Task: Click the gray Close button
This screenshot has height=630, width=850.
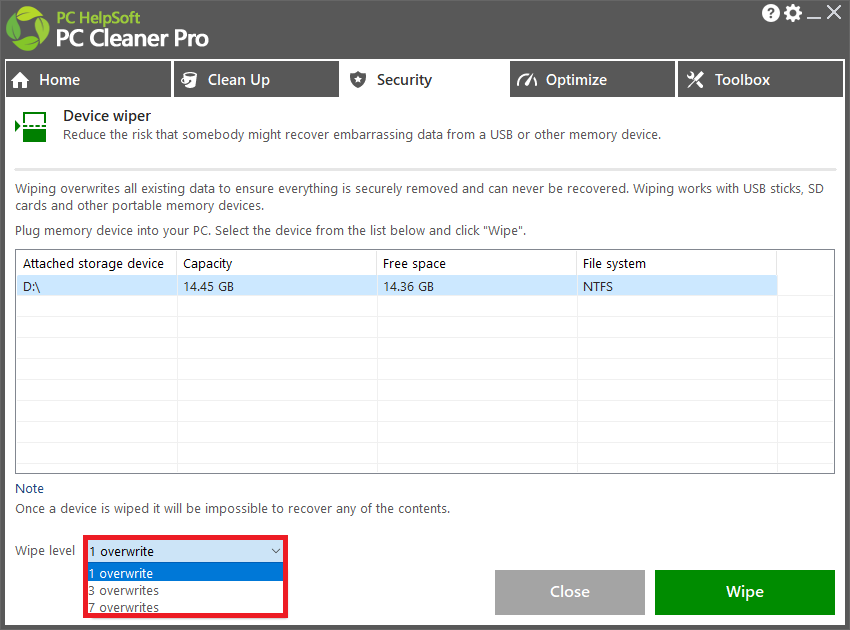Action: tap(570, 592)
